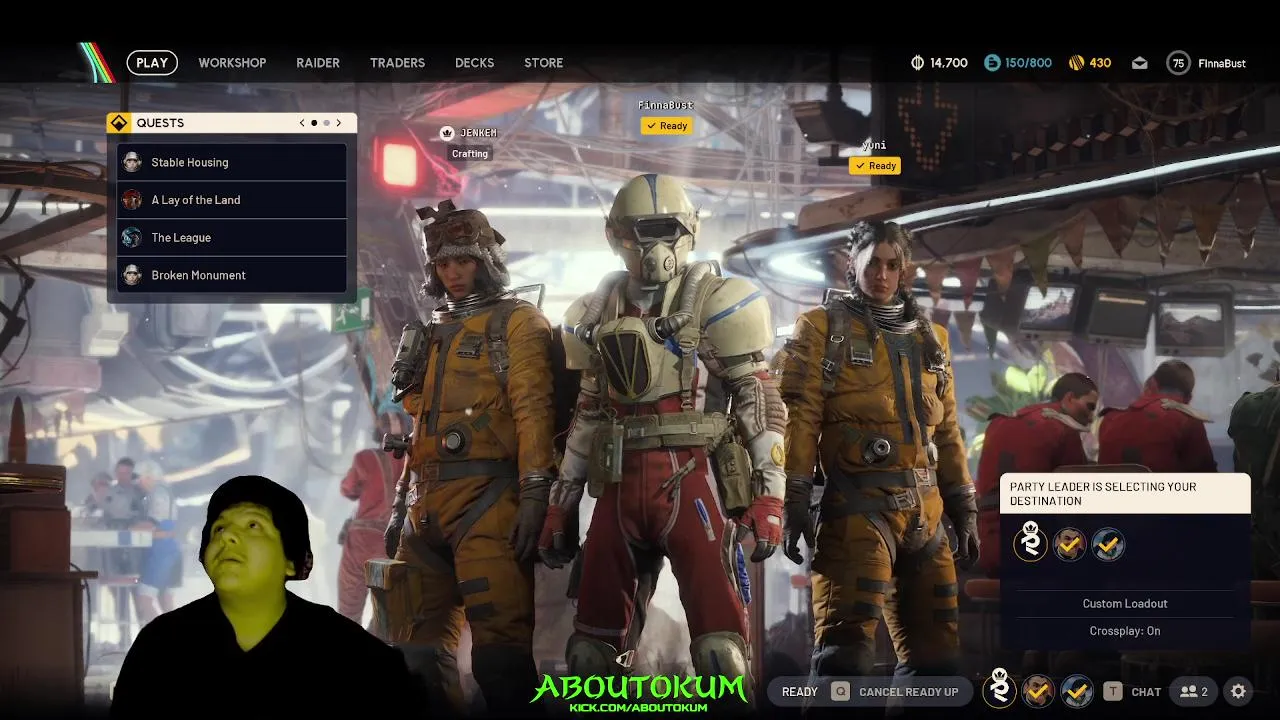Click third checked avatar in the destination panel

click(1108, 545)
